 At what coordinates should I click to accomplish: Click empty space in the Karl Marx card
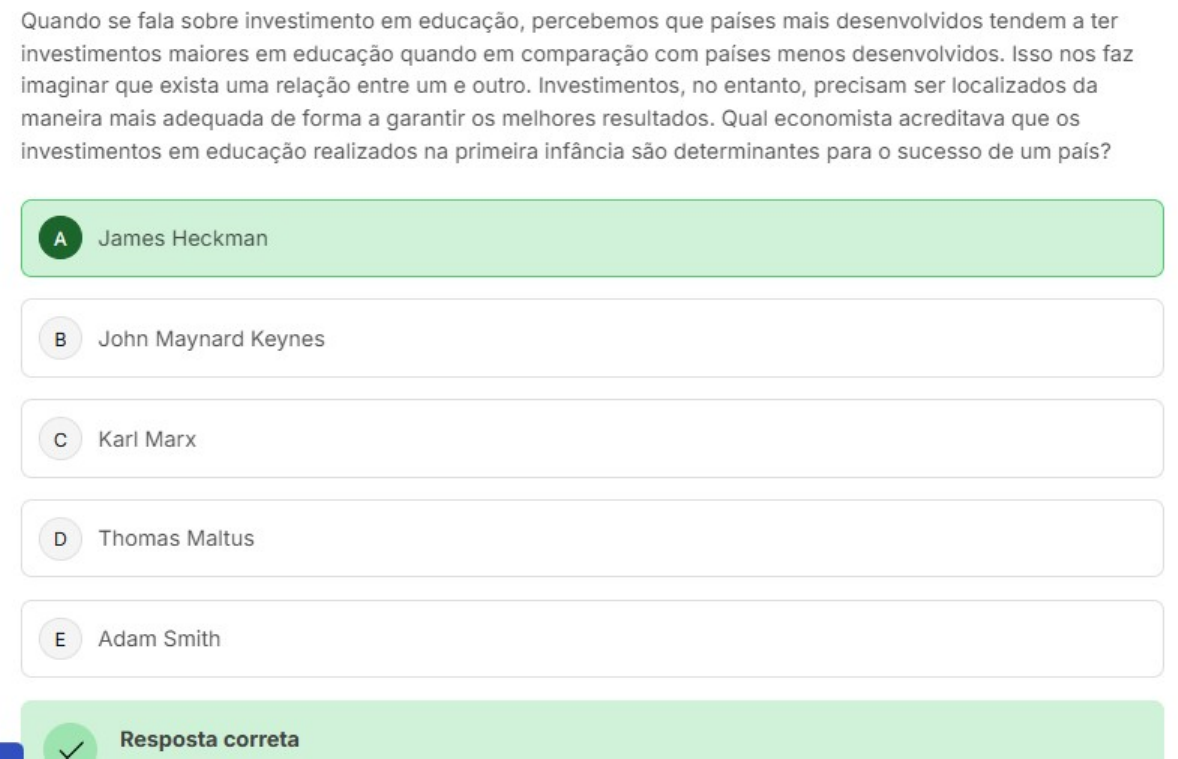700,439
